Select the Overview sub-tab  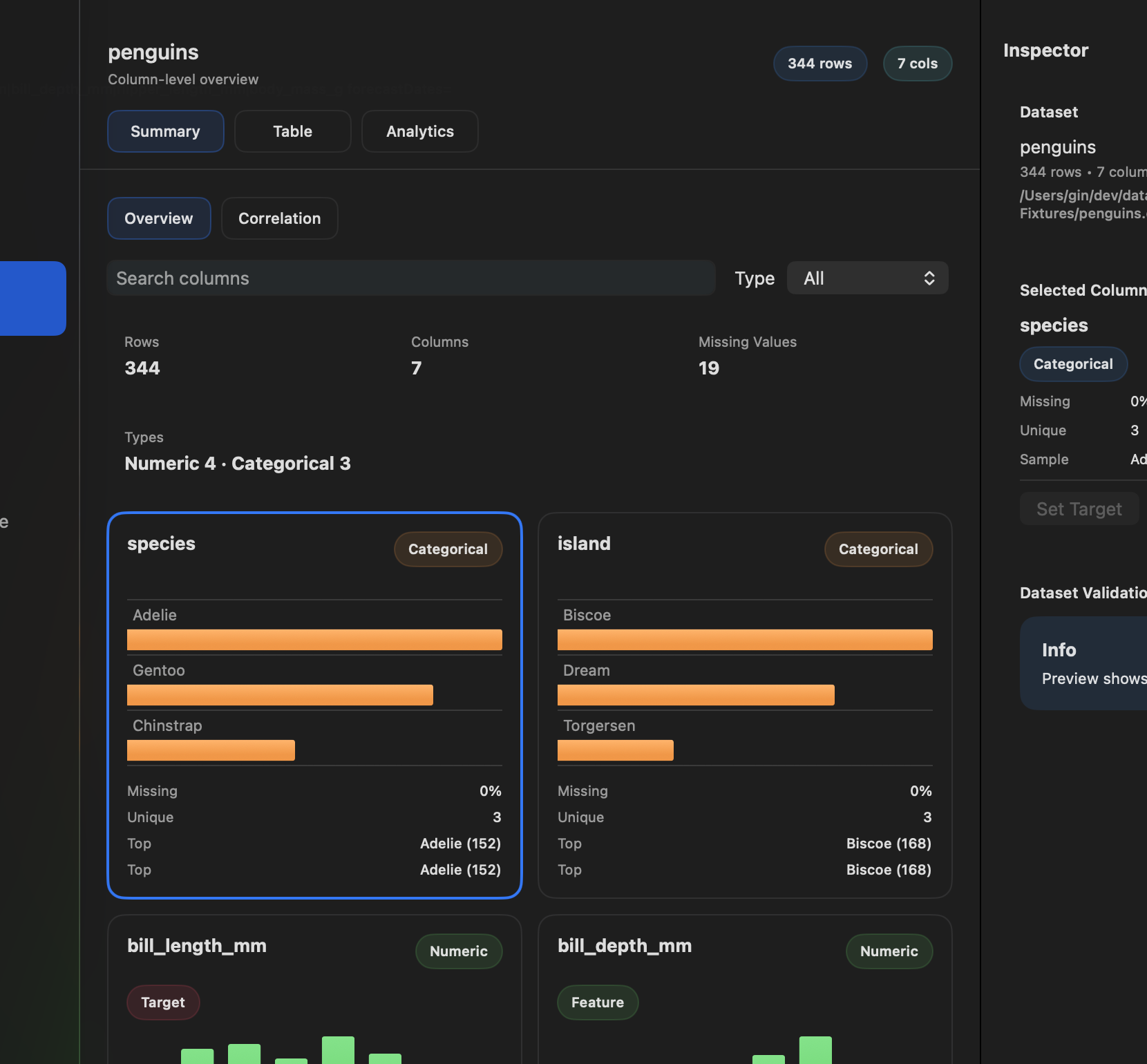pyautogui.click(x=159, y=218)
